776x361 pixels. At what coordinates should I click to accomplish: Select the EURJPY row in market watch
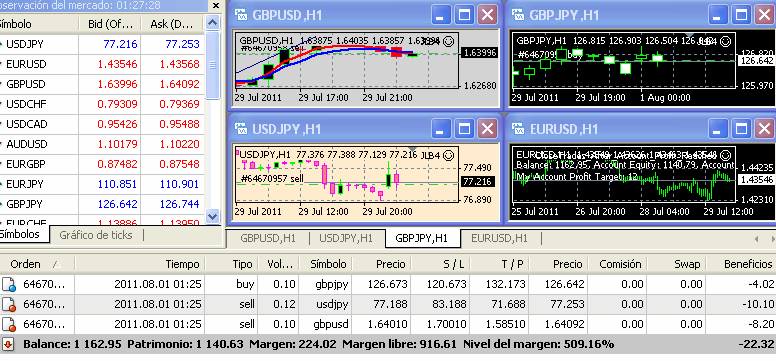102,184
